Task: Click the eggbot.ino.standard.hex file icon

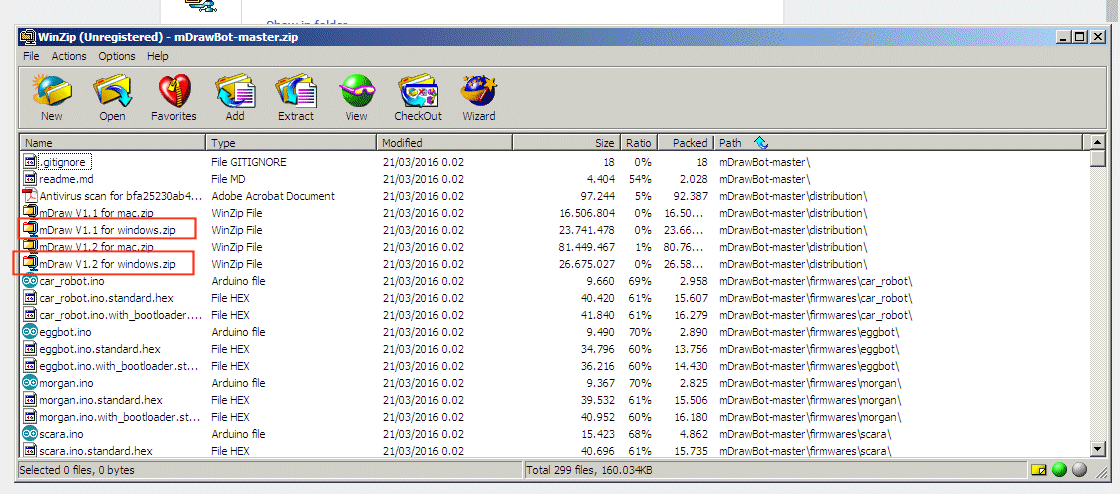Action: click(x=30, y=349)
